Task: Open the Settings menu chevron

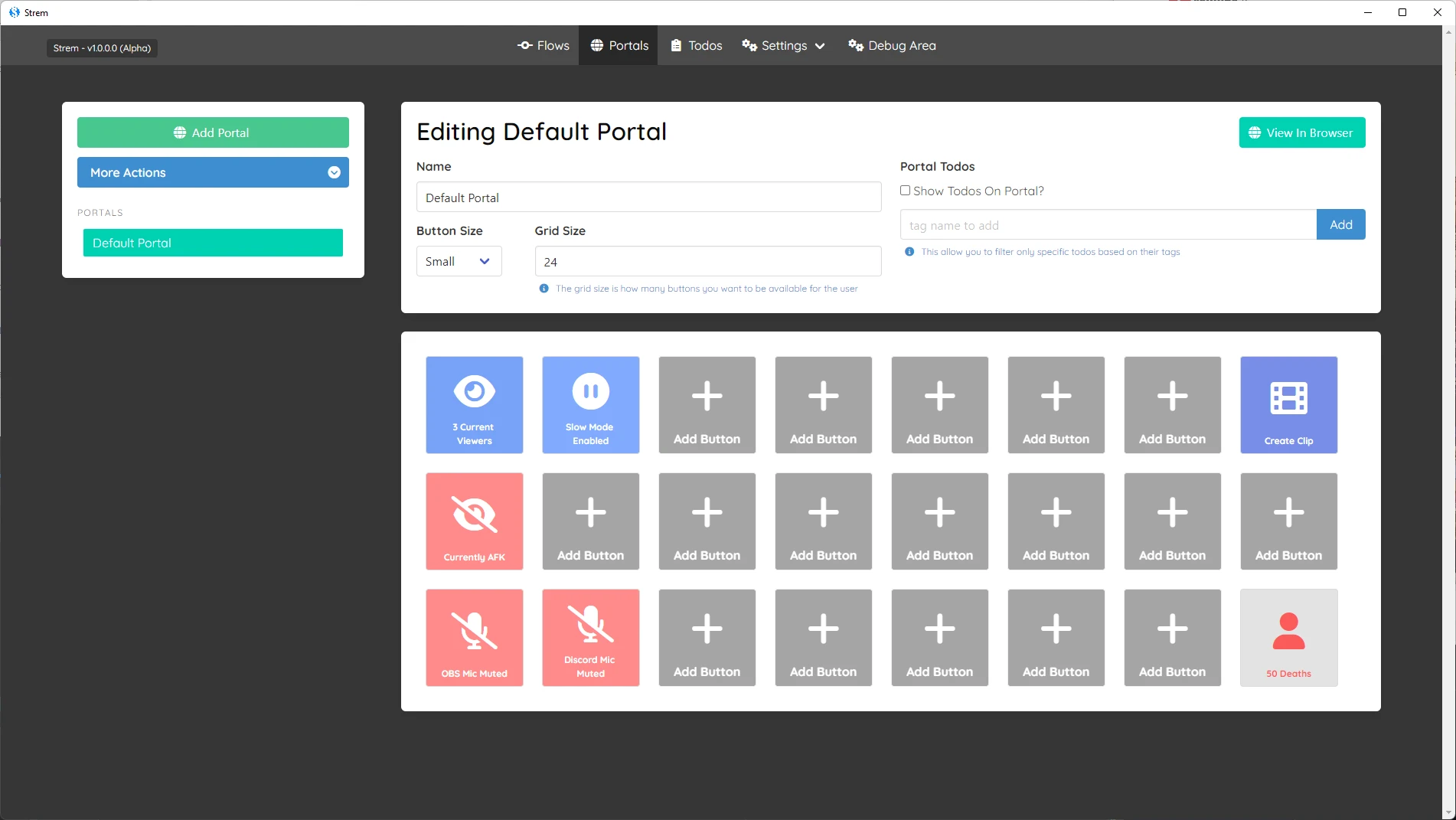Action: [x=820, y=46]
